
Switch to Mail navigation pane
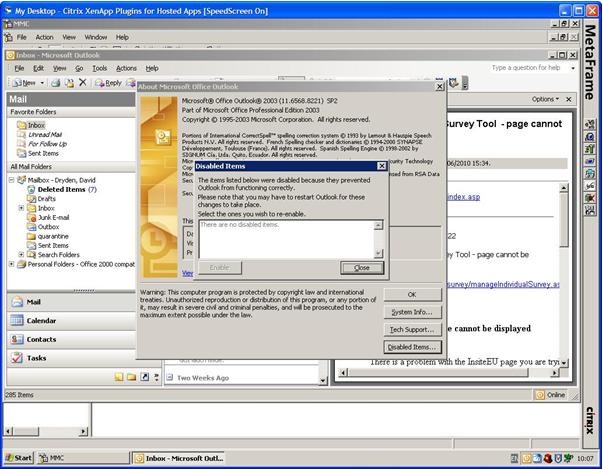click(x=71, y=302)
